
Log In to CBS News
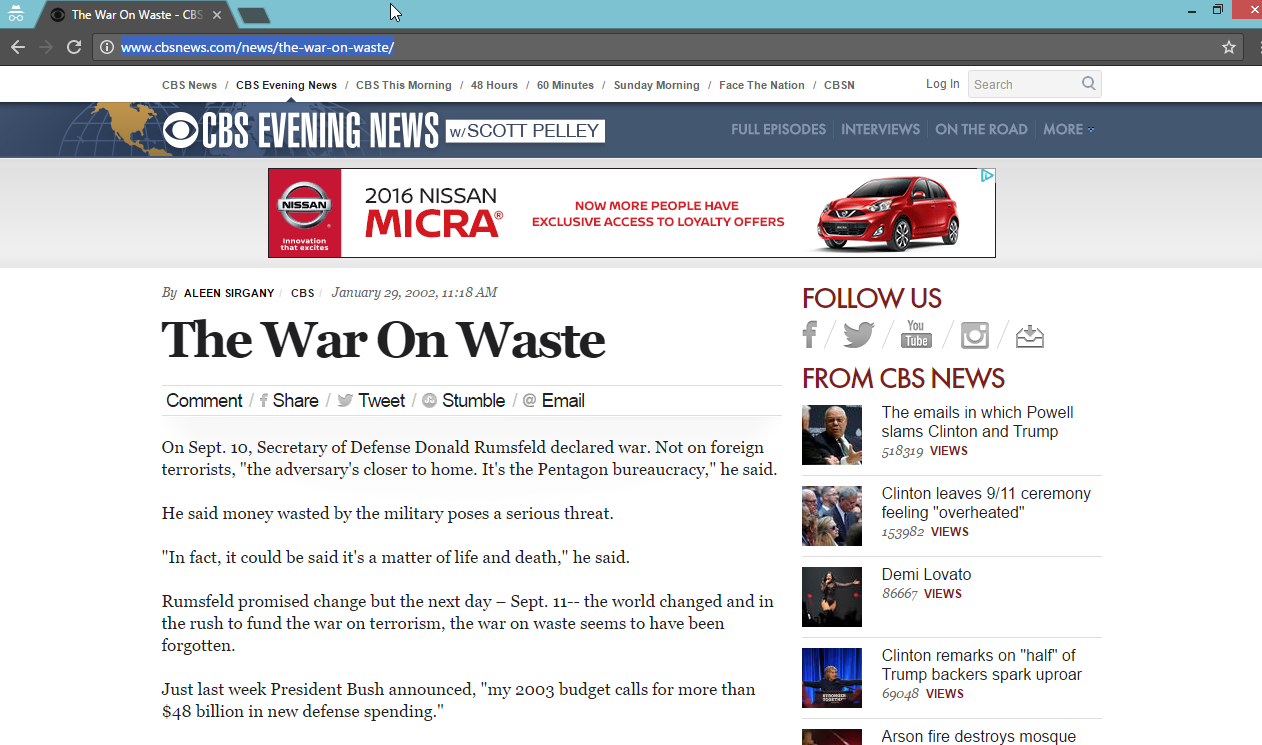coord(942,84)
